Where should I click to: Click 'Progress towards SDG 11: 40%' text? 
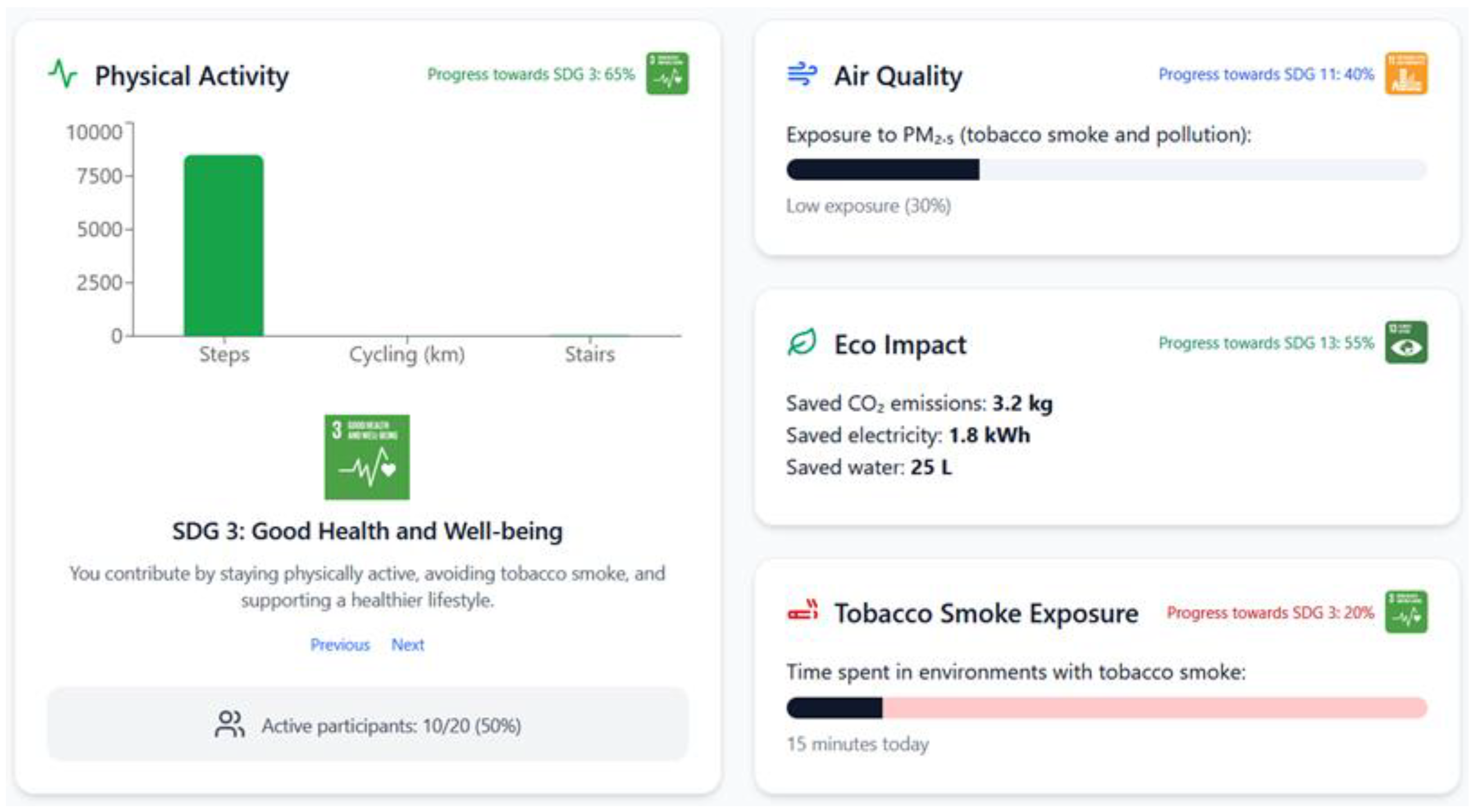click(1266, 75)
